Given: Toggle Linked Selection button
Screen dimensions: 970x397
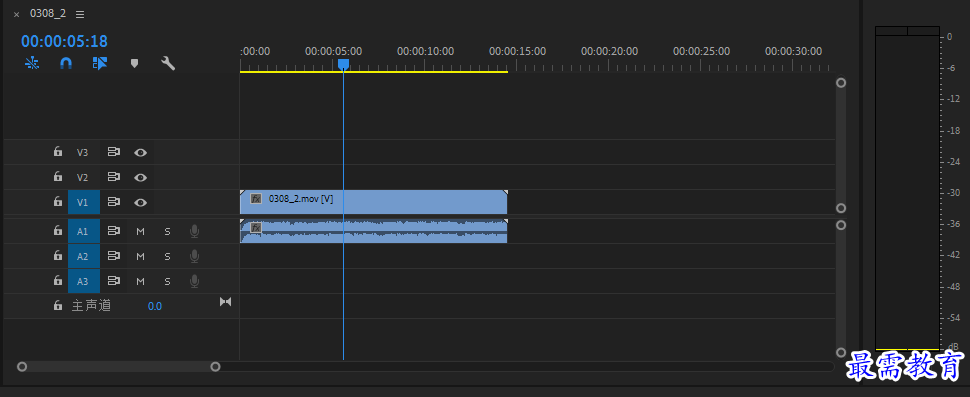Looking at the screenshot, I should [x=100, y=63].
